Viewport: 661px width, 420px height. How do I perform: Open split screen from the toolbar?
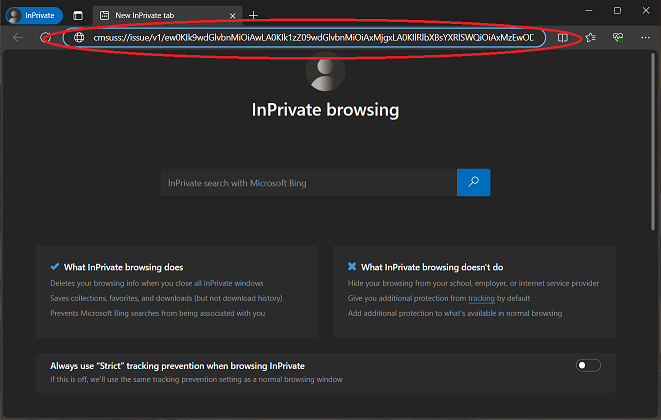pos(563,38)
